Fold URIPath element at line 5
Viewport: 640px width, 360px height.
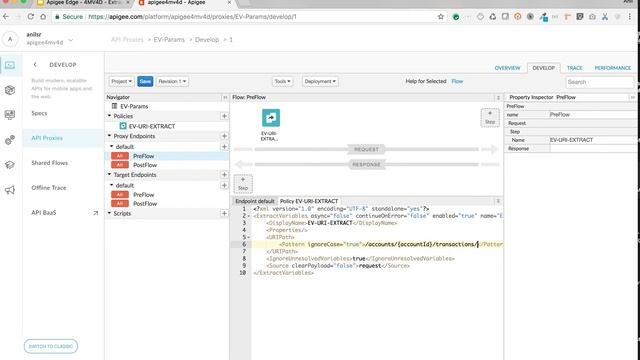coord(249,237)
